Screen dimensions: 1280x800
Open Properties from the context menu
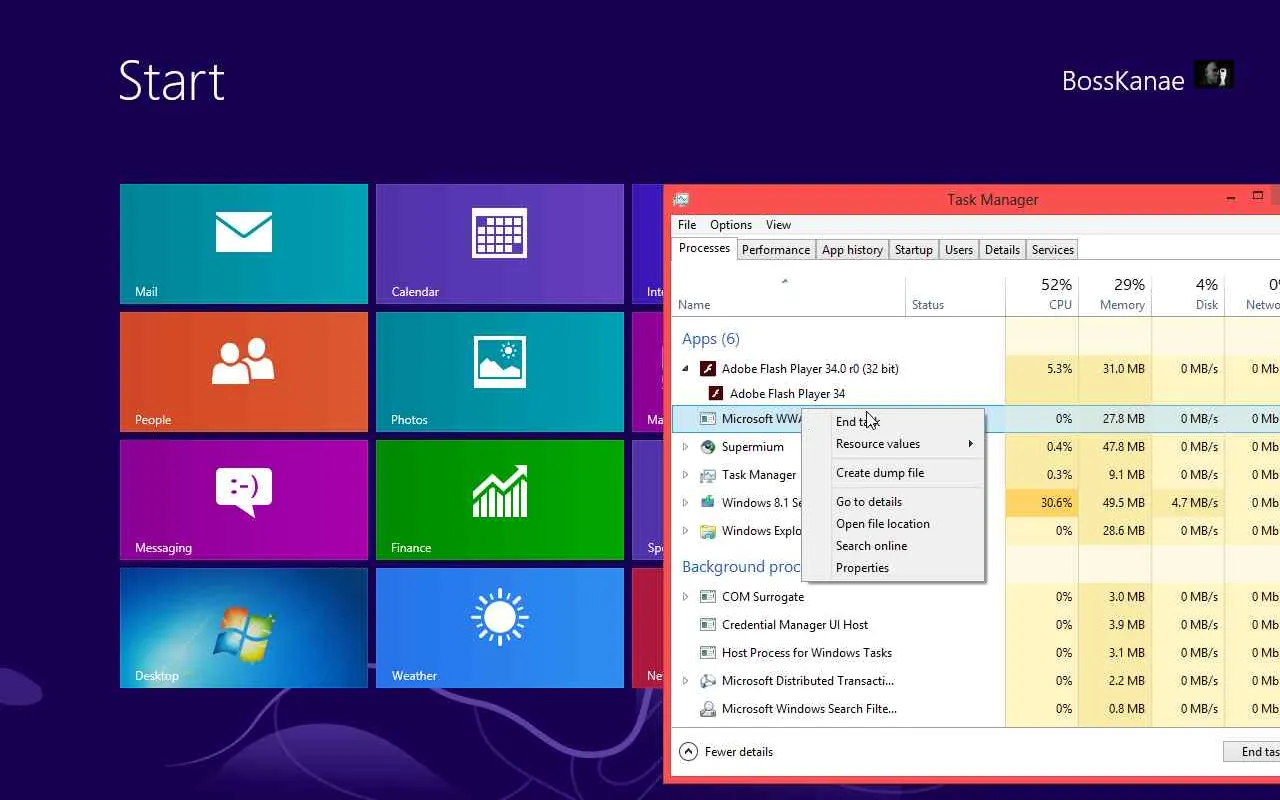click(894, 568)
